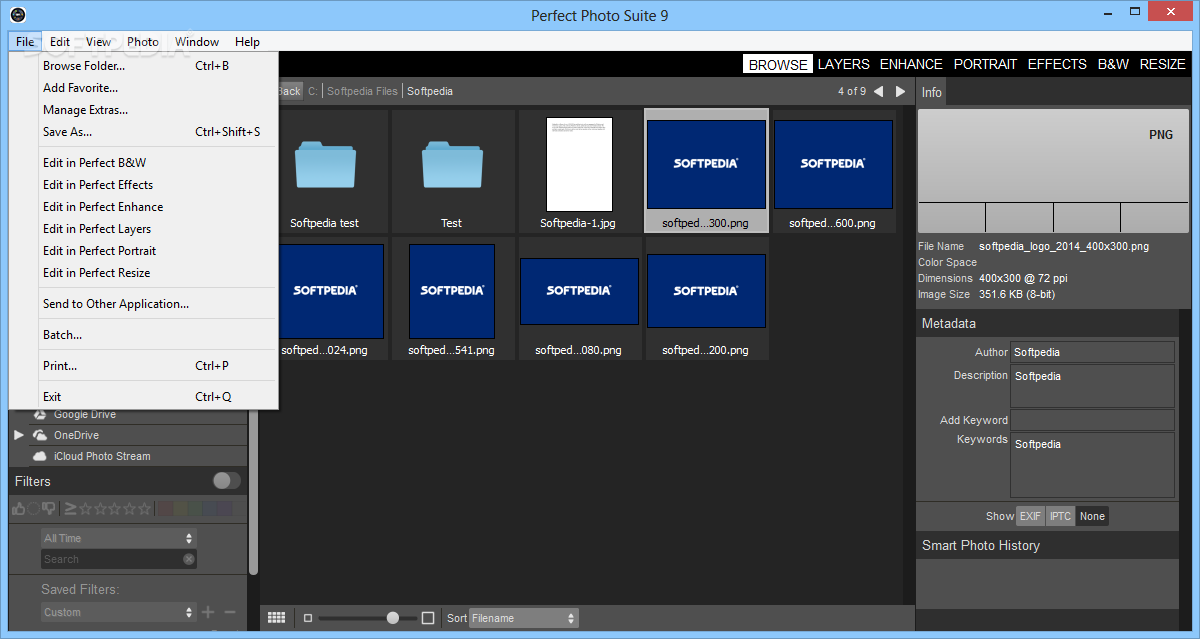Choose Edit in Perfect Effects
The image size is (1200, 639).
[143, 185]
